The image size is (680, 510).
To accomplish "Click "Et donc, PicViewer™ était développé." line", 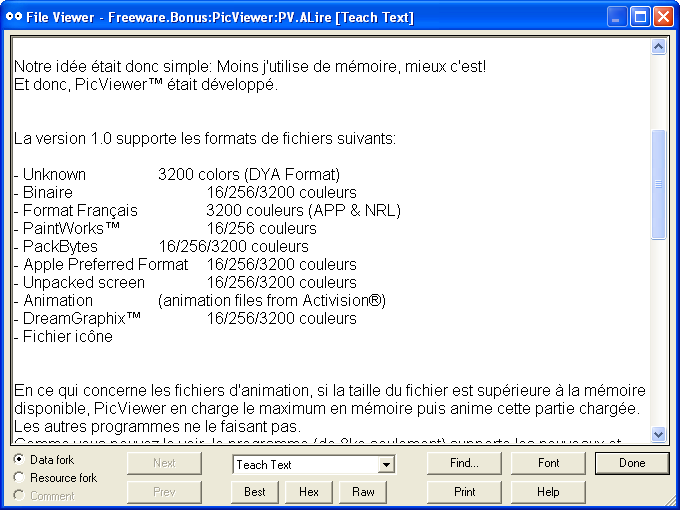I will coord(146,84).
